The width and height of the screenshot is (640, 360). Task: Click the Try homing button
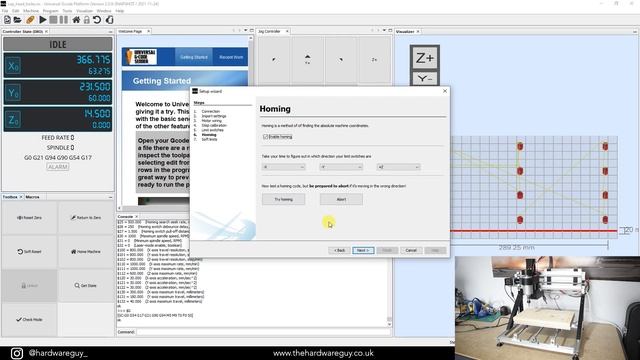[x=284, y=199]
